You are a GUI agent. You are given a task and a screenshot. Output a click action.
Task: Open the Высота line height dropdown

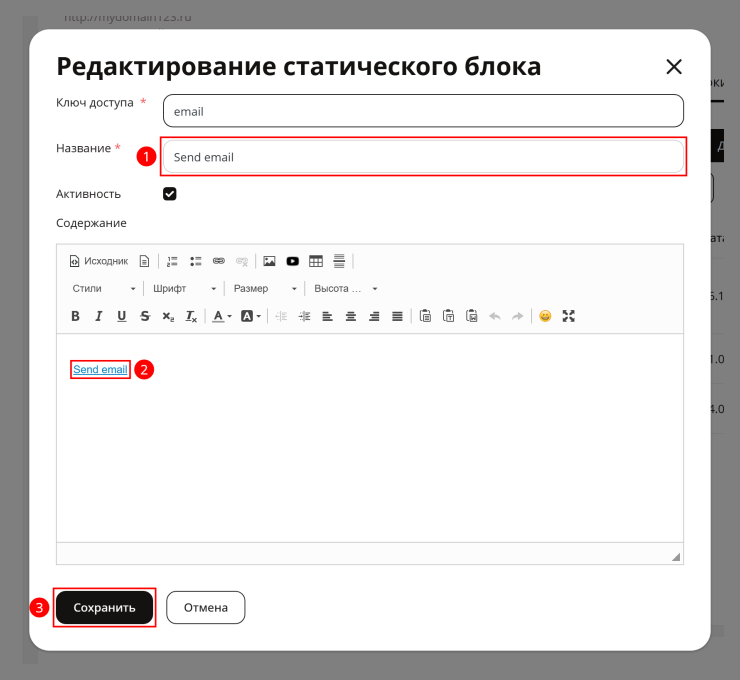coord(346,288)
